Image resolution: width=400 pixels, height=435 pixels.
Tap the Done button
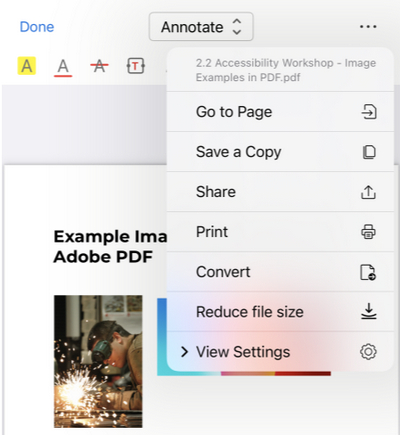37,27
